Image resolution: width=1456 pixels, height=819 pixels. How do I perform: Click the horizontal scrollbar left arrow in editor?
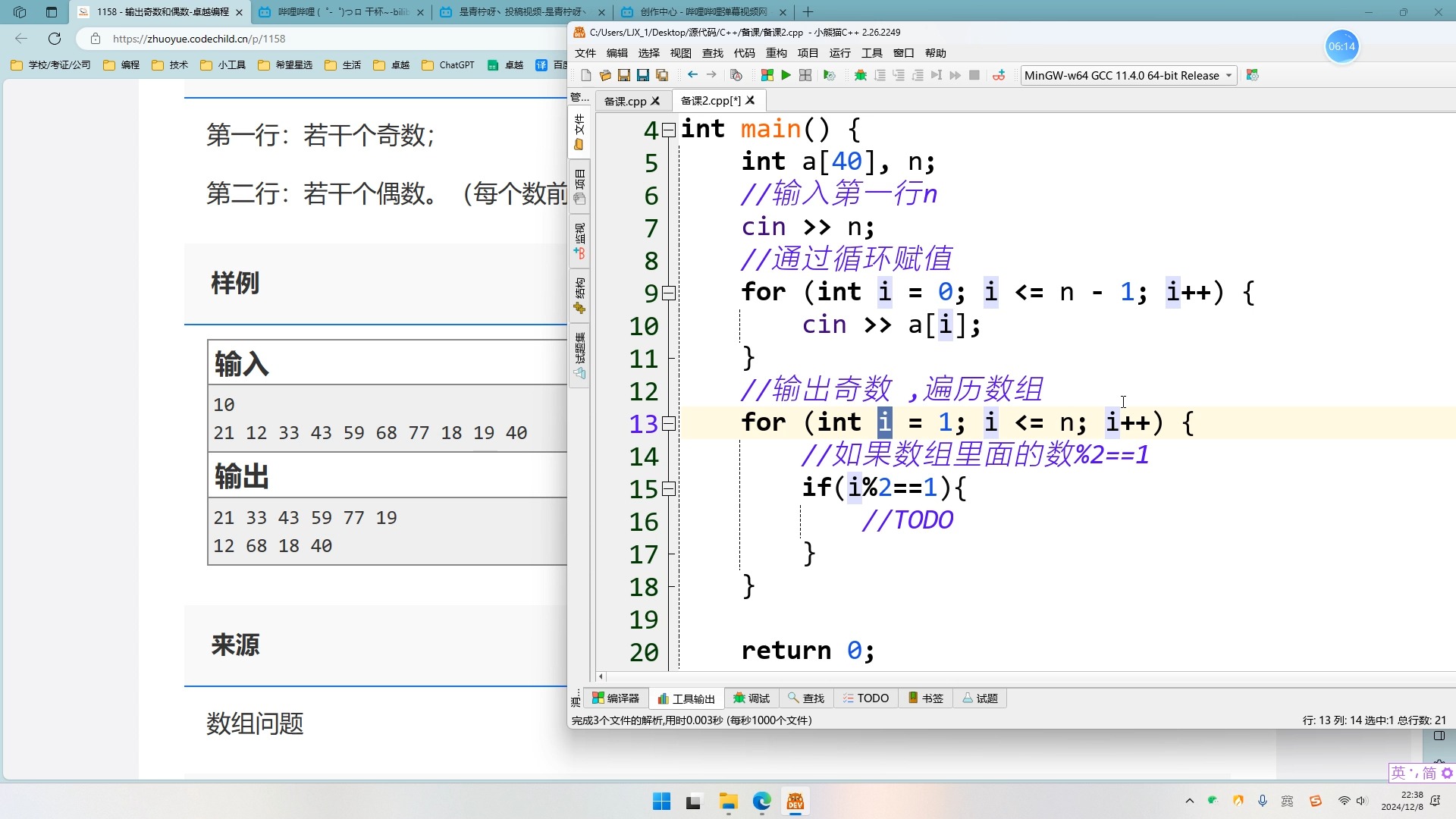pos(601,676)
